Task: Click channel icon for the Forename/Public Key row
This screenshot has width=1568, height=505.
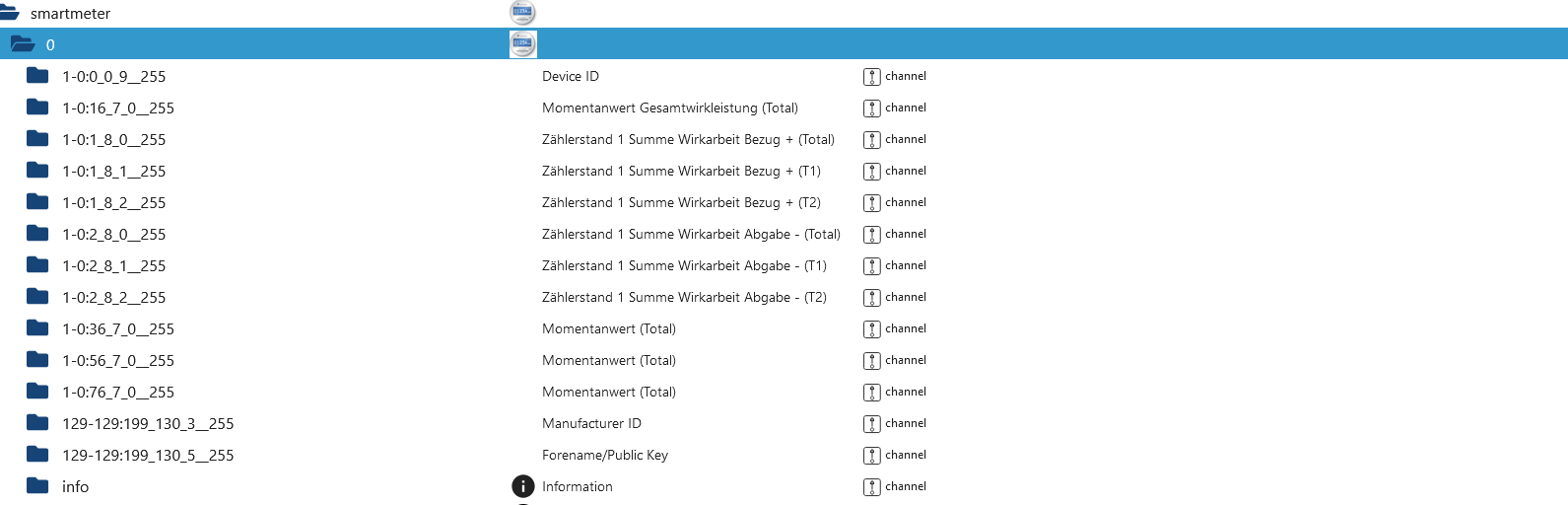Action: pyautogui.click(x=872, y=456)
